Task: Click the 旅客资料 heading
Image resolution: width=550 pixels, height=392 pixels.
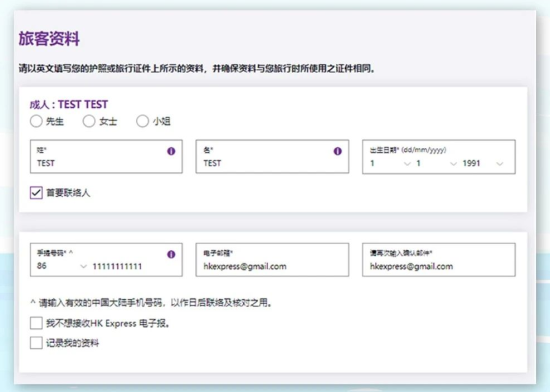Action: click(x=49, y=38)
